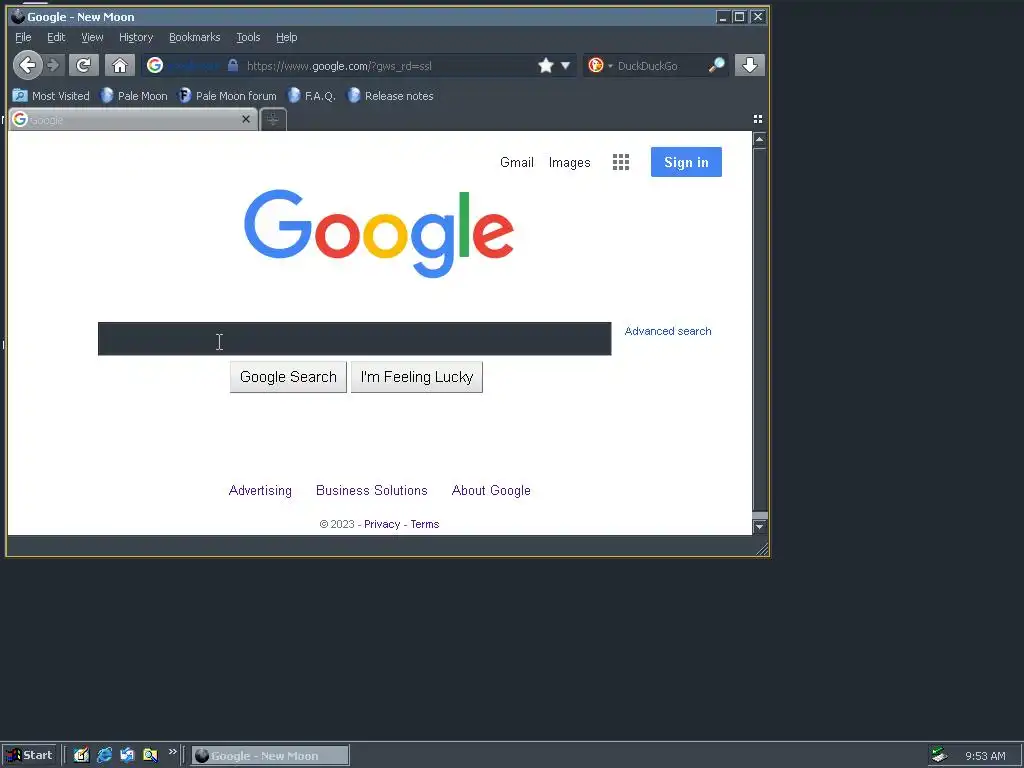This screenshot has width=1024, height=768.
Task: Click the window resize grip corner
Action: tap(761, 550)
